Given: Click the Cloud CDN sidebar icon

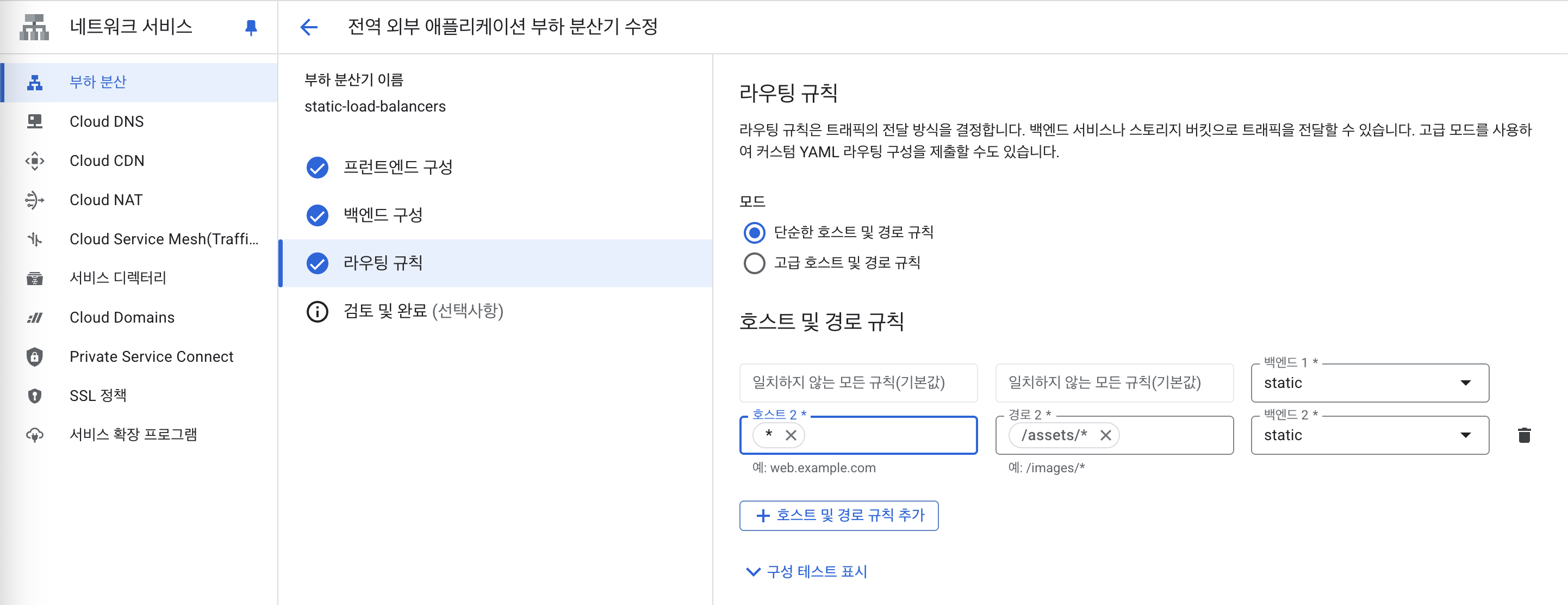Looking at the screenshot, I should [x=35, y=161].
